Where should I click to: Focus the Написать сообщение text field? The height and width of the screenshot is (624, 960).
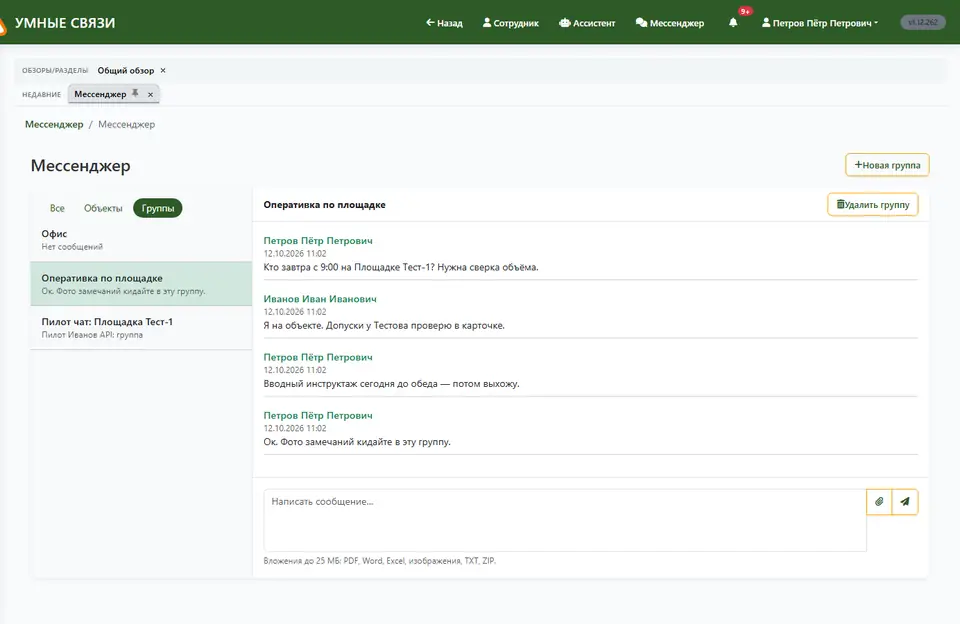click(x=565, y=520)
